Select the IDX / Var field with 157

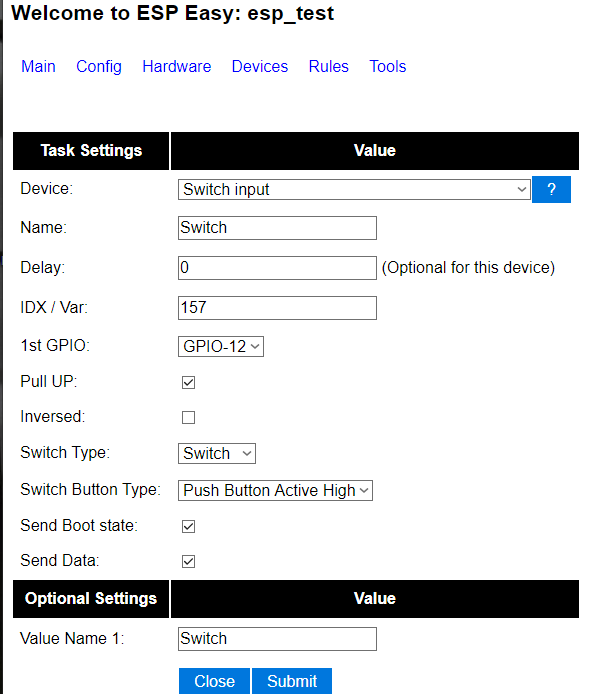pos(277,308)
